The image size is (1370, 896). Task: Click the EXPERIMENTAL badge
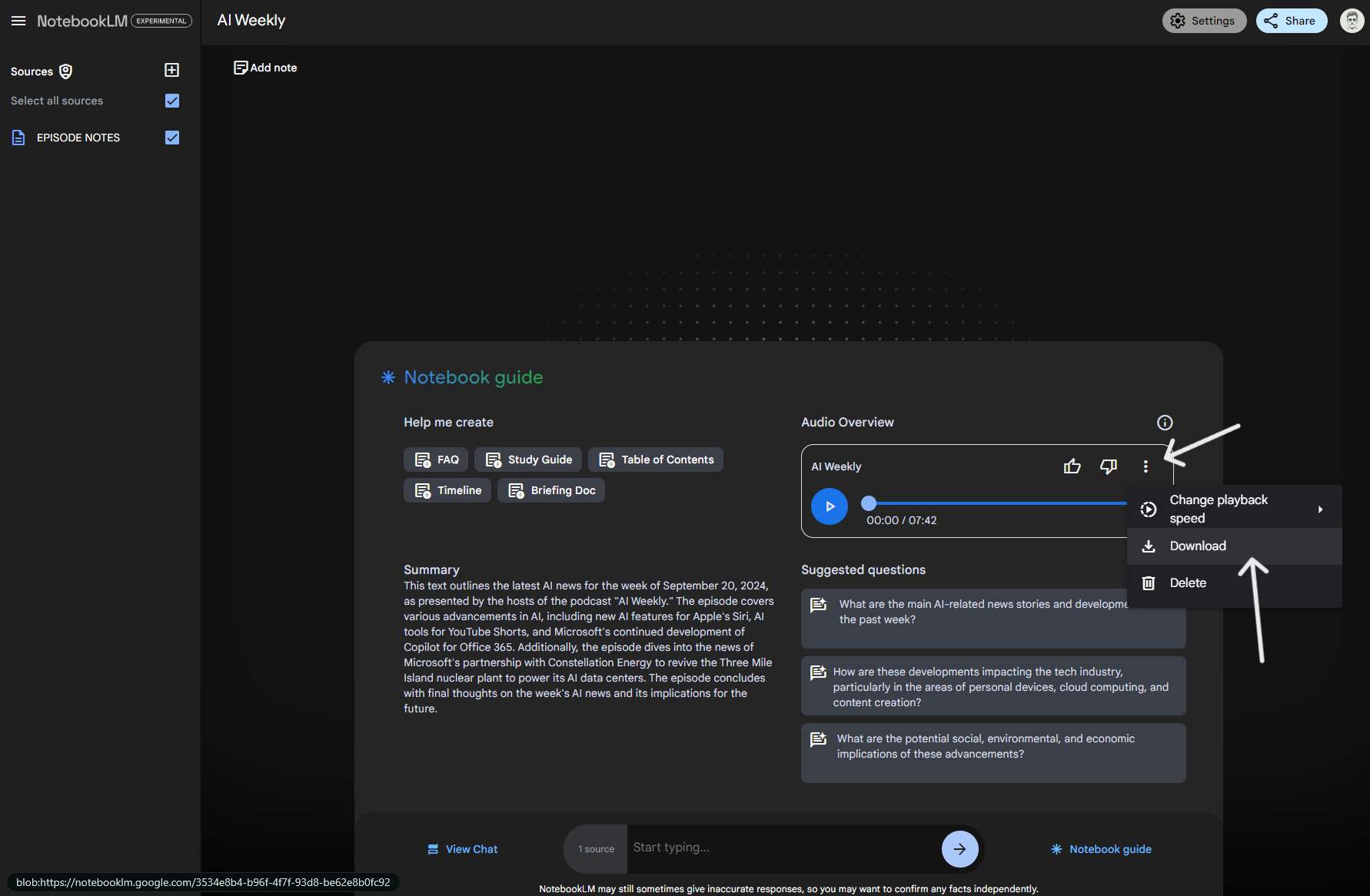click(x=161, y=21)
